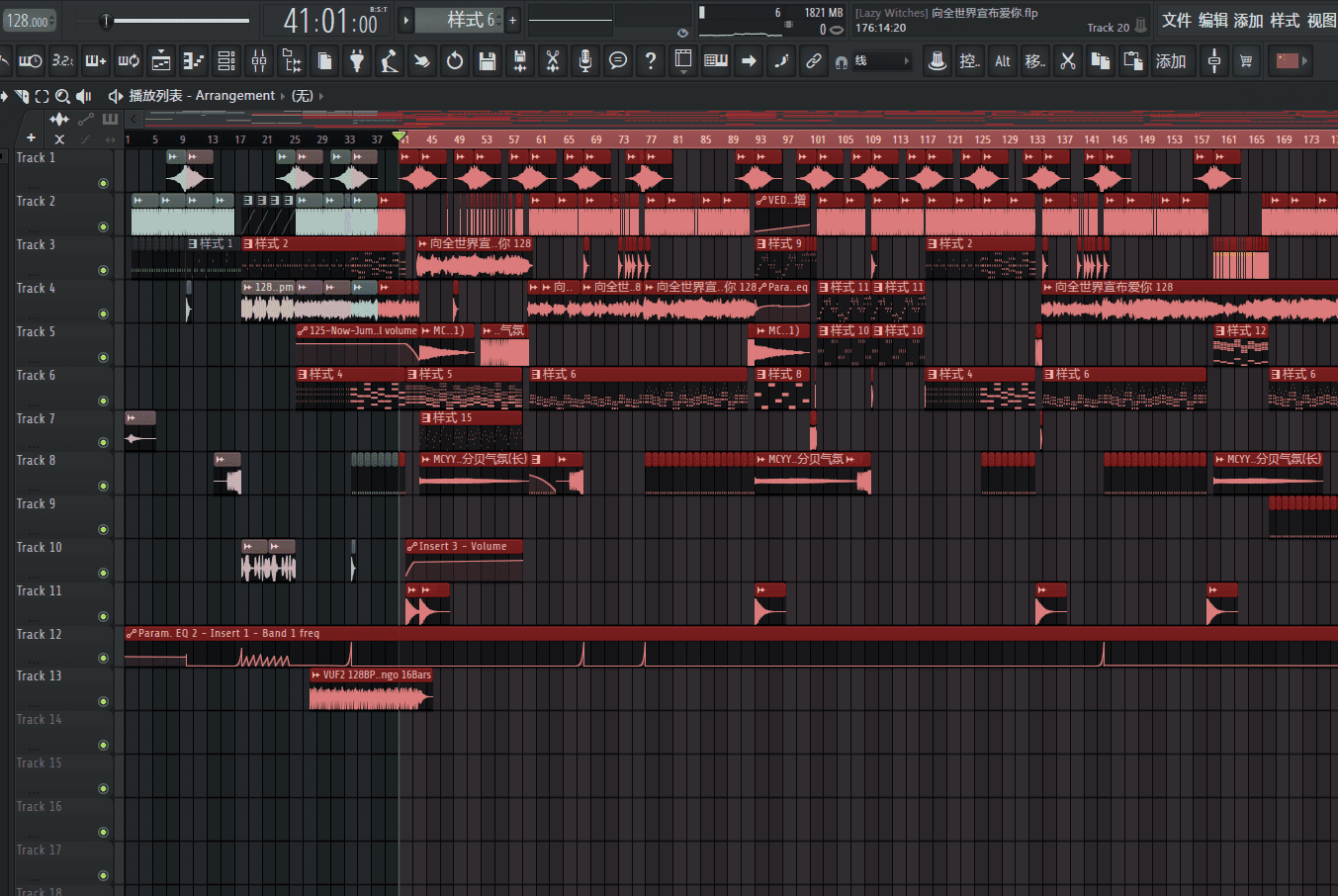
Task: Open the snap dropdown labeled 线
Action: click(882, 61)
